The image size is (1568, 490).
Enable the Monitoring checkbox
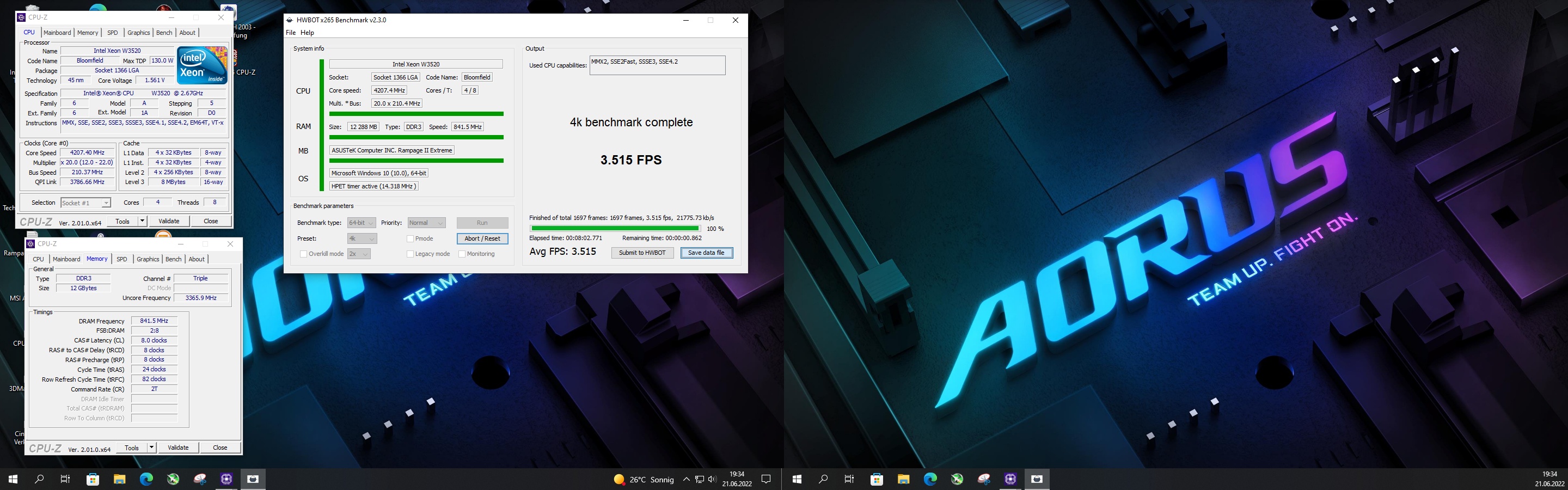click(x=462, y=254)
